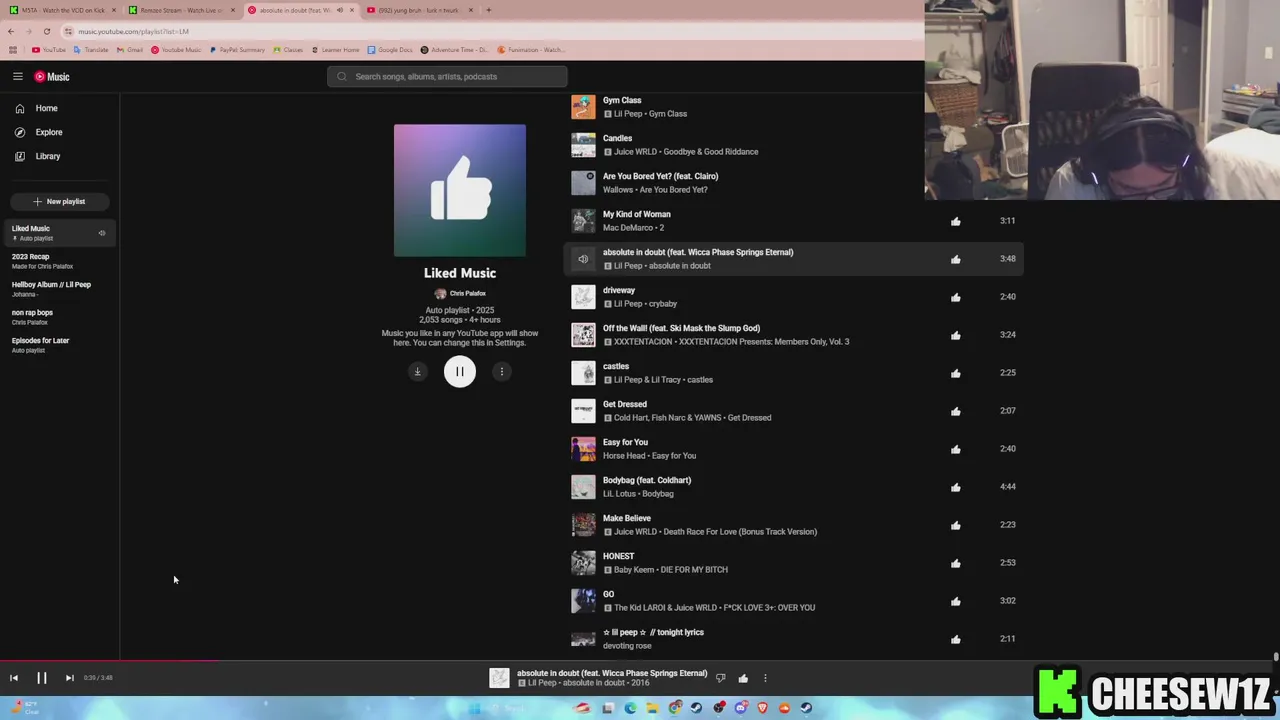The image size is (1280, 720).
Task: Unlike the castles track
Action: point(956,373)
